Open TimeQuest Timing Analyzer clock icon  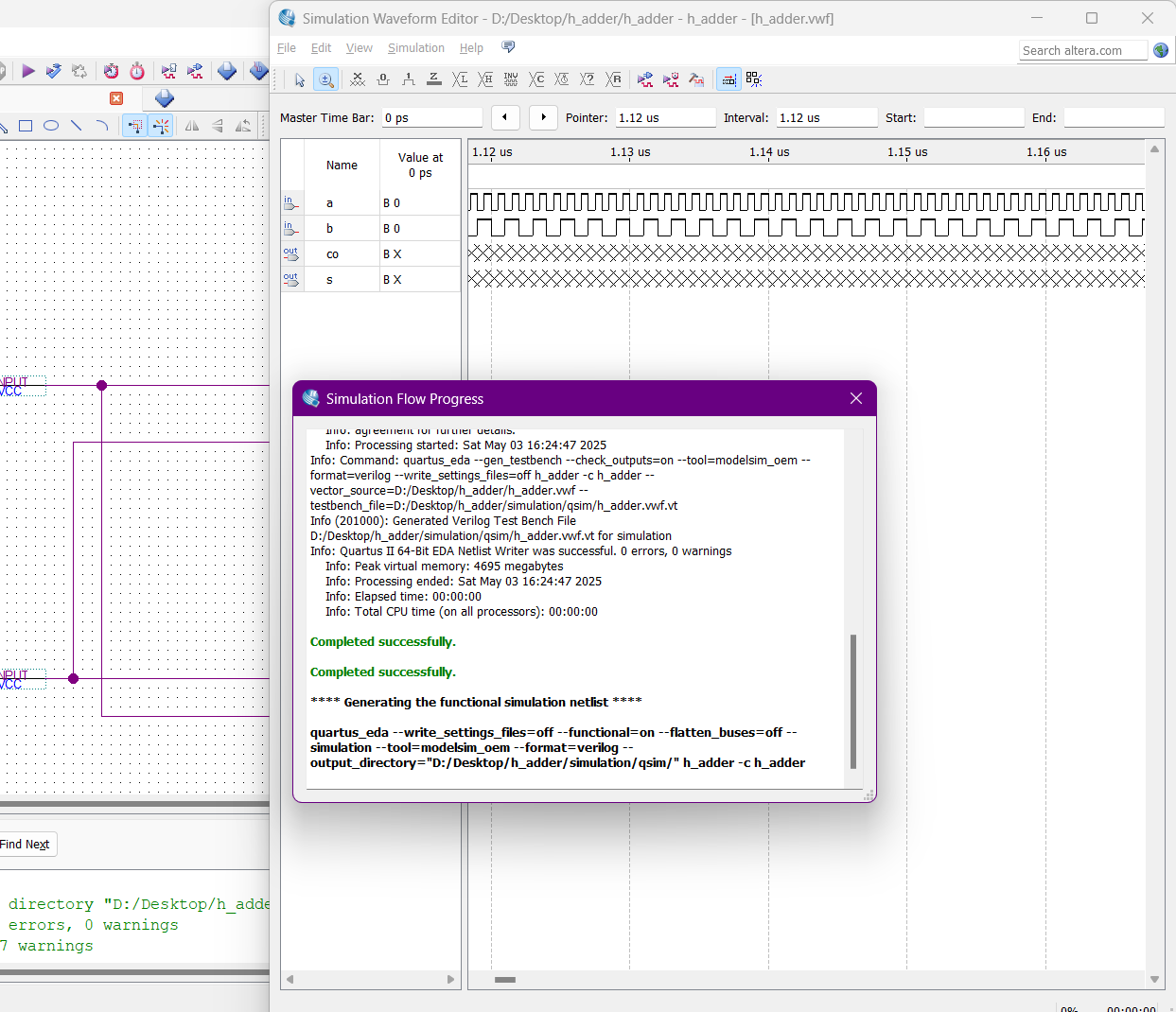click(x=111, y=71)
